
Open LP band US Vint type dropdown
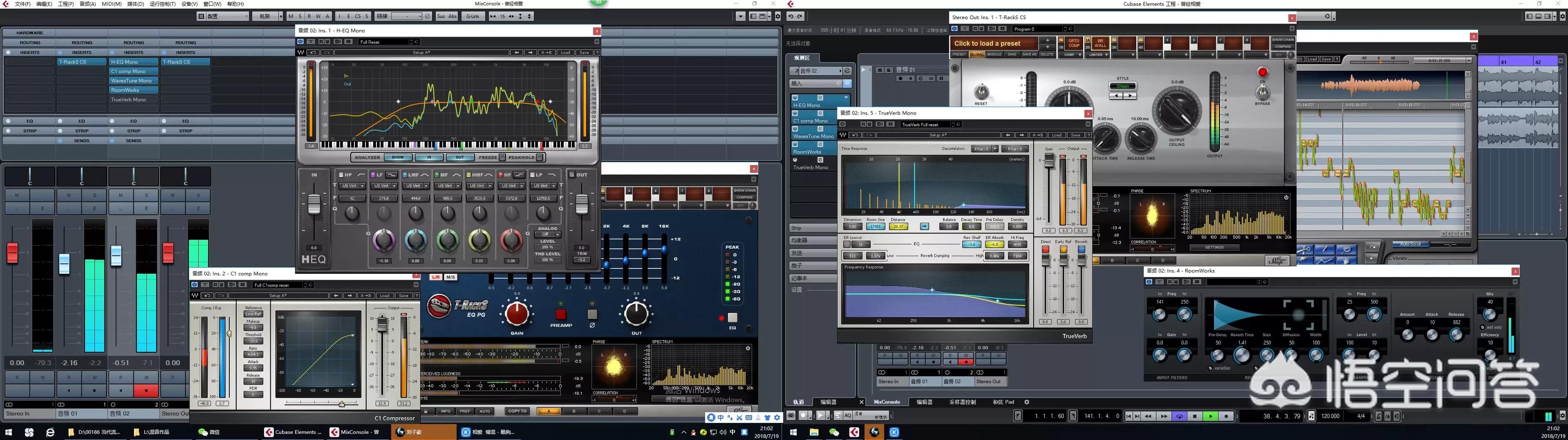click(x=543, y=186)
